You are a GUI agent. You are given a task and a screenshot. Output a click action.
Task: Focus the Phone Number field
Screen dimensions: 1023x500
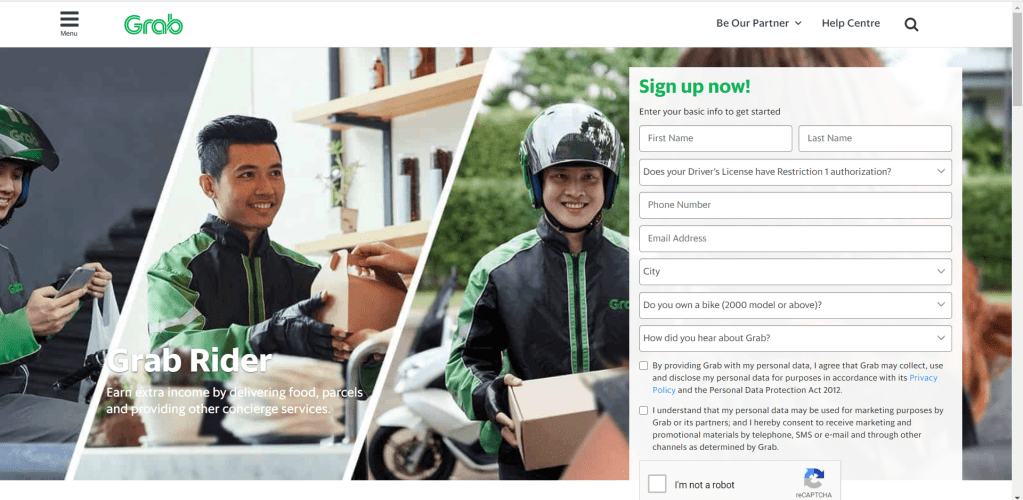coord(795,205)
